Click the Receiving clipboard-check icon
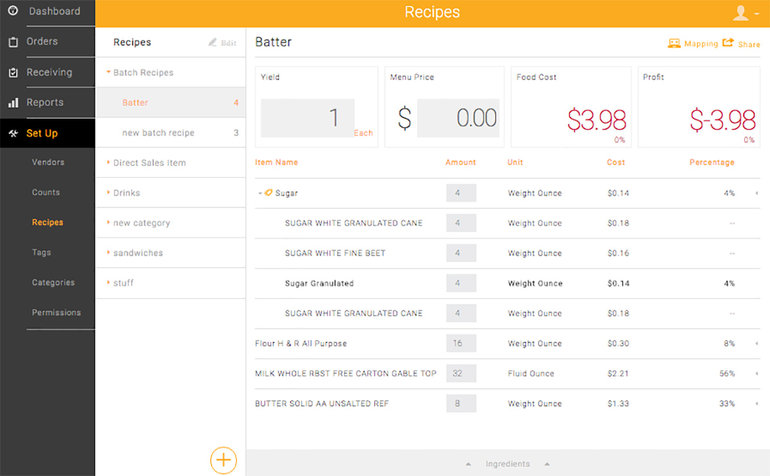Screen dimensions: 770x476 pos(13,72)
